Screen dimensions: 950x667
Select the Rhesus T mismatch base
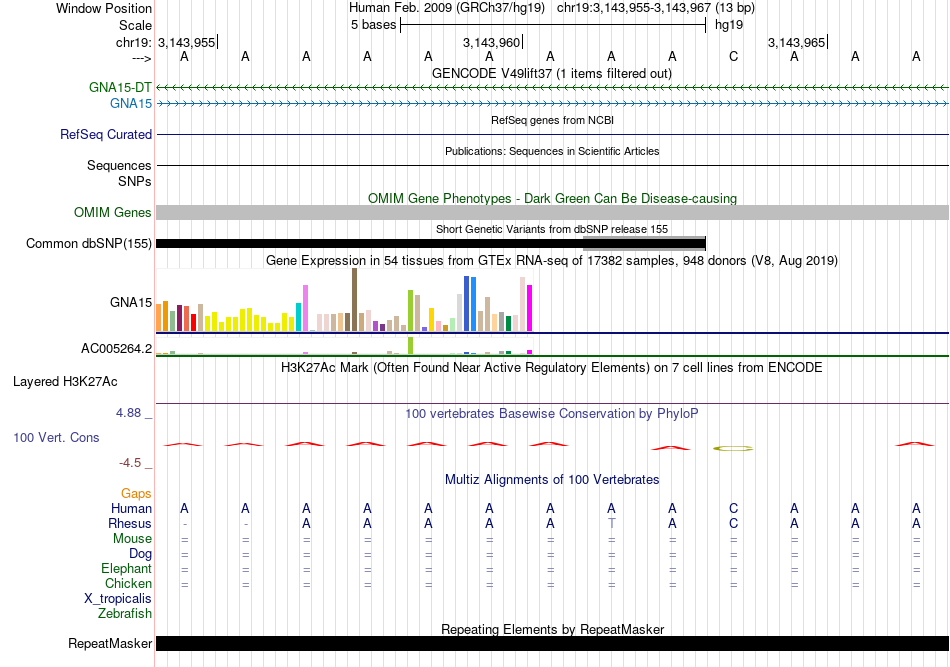(611, 523)
